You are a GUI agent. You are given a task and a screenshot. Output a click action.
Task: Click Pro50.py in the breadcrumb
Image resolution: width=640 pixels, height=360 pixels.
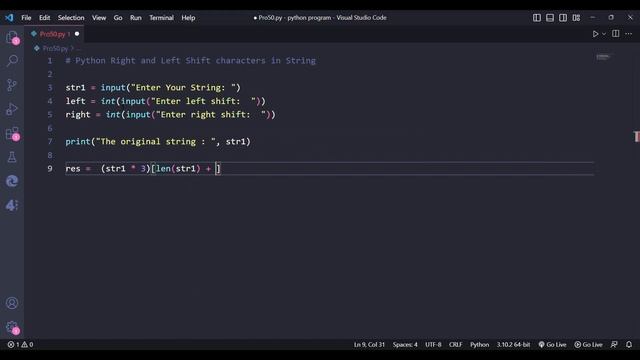pos(55,48)
